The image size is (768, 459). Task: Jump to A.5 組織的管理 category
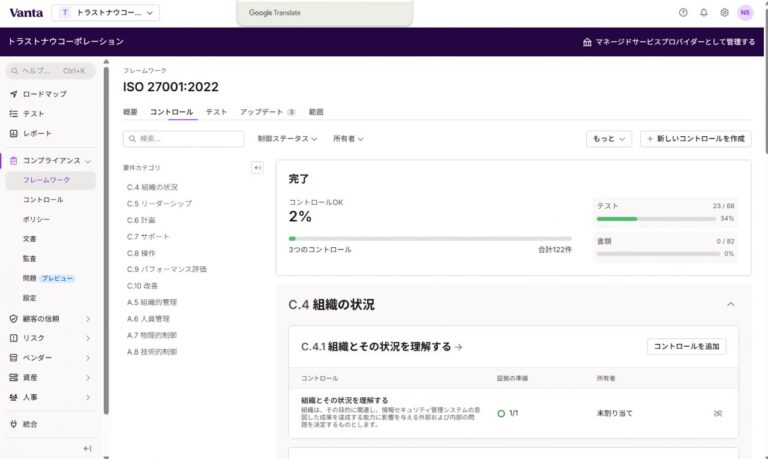152,302
